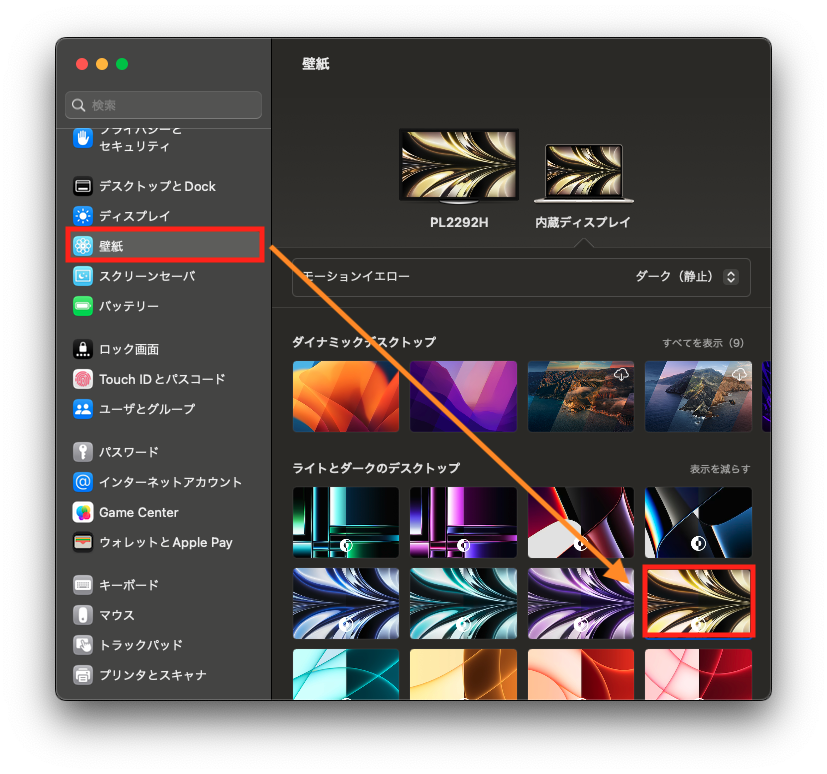Select the cyan circles wallpaper in bottom row
The image size is (827, 774).
tap(346, 674)
